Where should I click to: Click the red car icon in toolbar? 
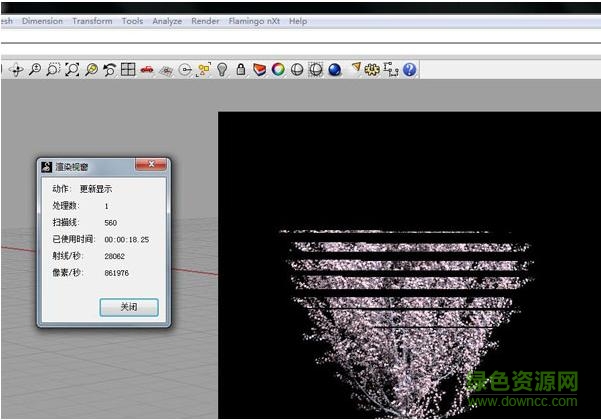click(147, 70)
